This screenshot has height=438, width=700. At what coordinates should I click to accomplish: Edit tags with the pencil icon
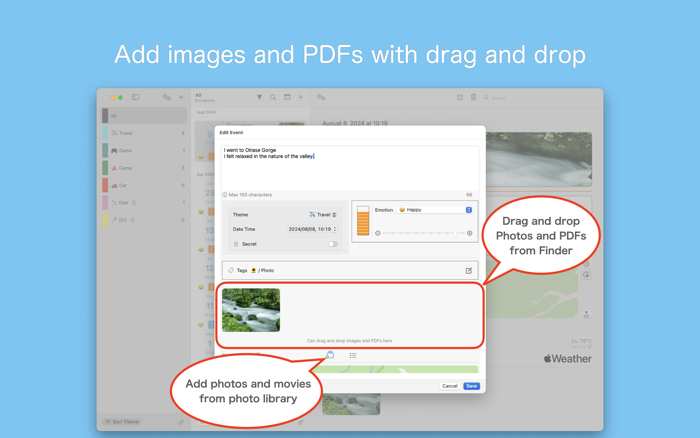[469, 271]
